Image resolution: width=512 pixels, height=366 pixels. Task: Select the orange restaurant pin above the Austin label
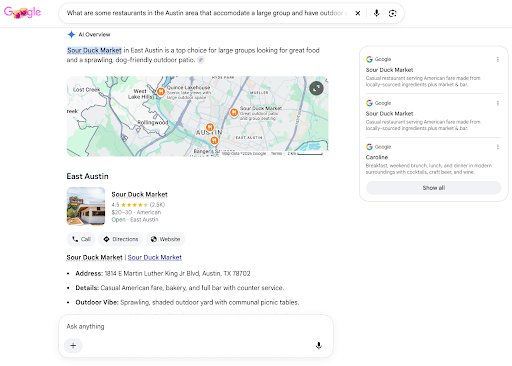[210, 127]
